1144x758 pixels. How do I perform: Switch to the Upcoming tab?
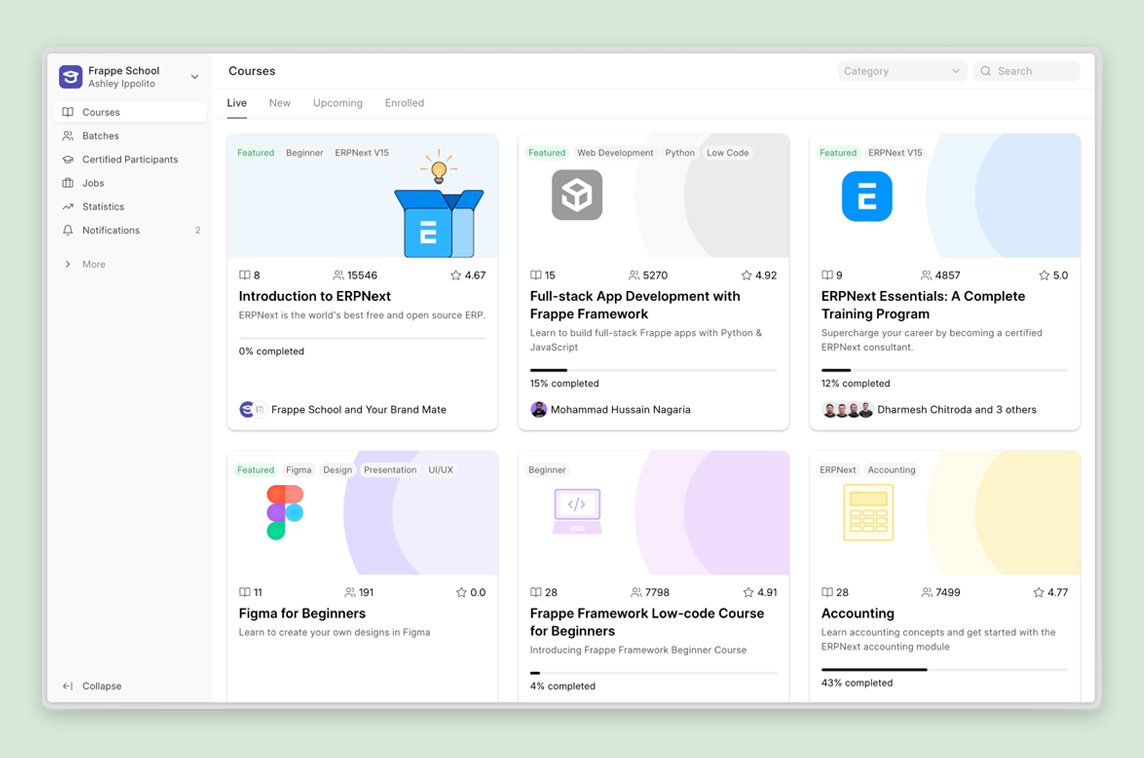pos(338,103)
